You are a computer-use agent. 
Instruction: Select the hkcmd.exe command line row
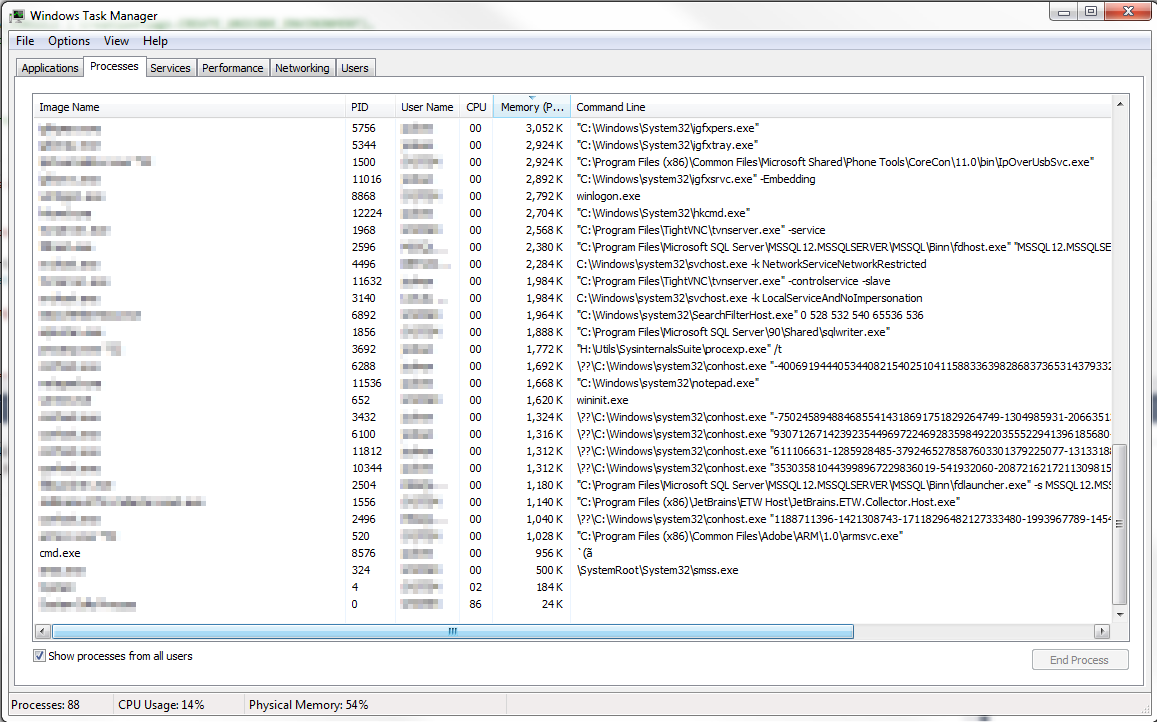pyautogui.click(x=573, y=213)
